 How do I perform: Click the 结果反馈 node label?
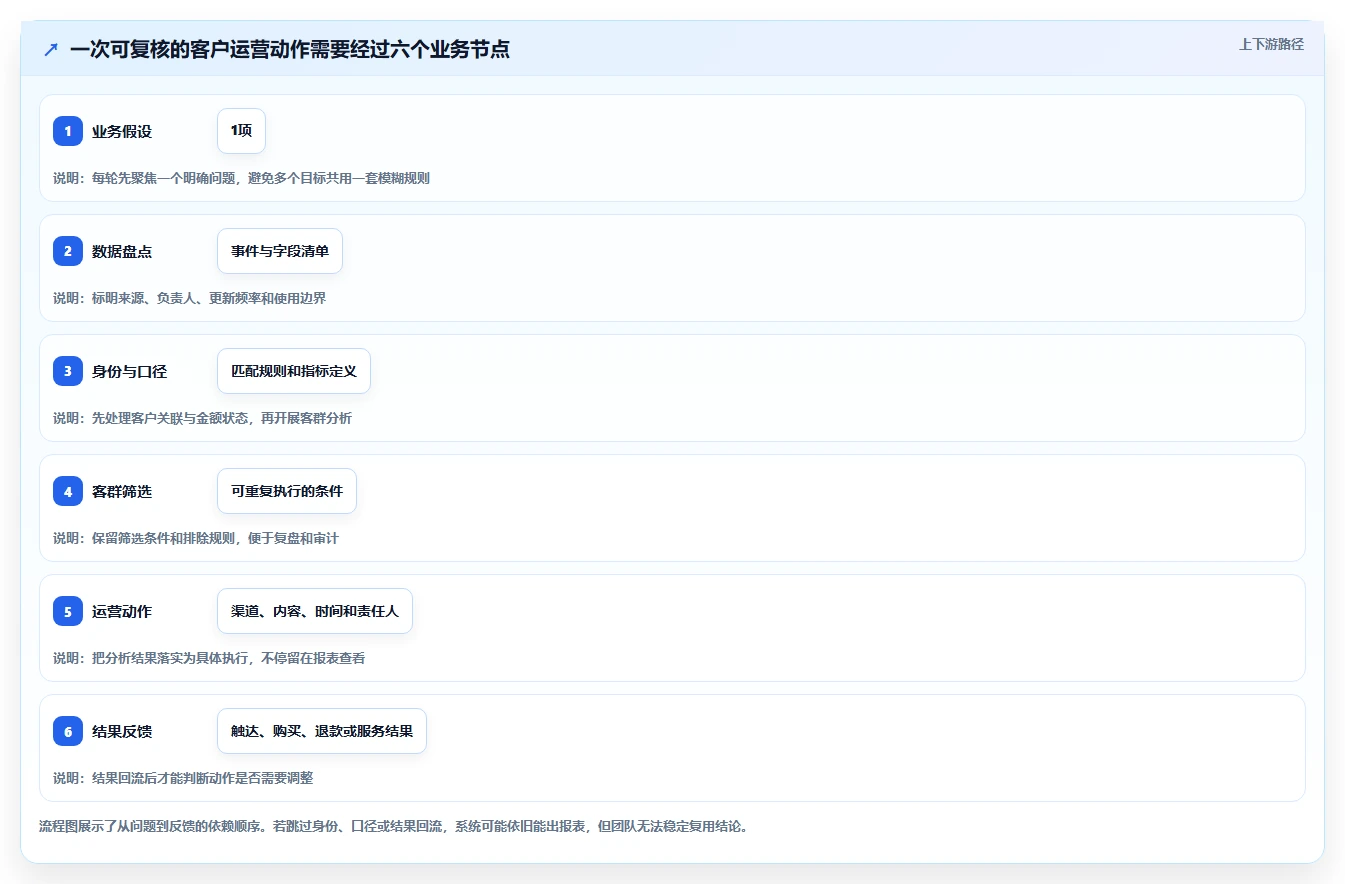click(122, 731)
